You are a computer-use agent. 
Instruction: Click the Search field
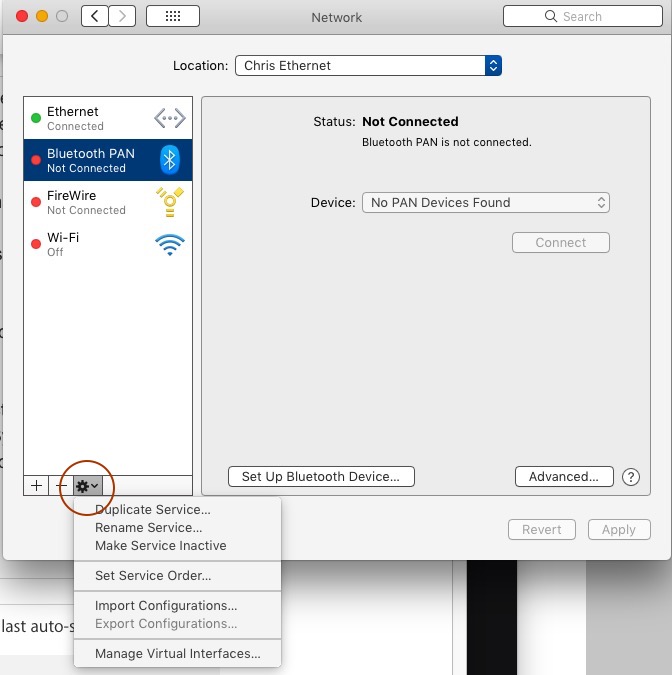(582, 16)
